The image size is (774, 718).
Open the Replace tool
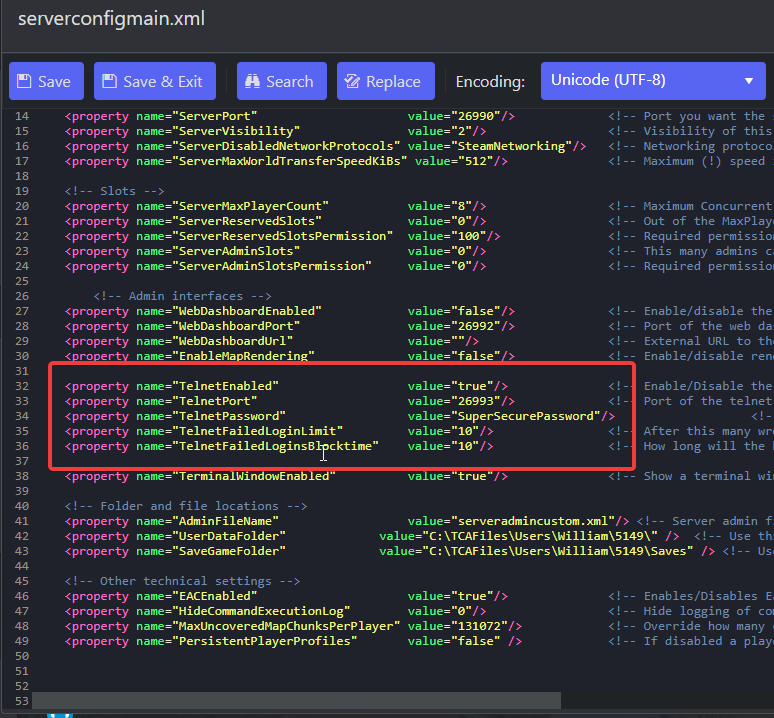(x=386, y=81)
